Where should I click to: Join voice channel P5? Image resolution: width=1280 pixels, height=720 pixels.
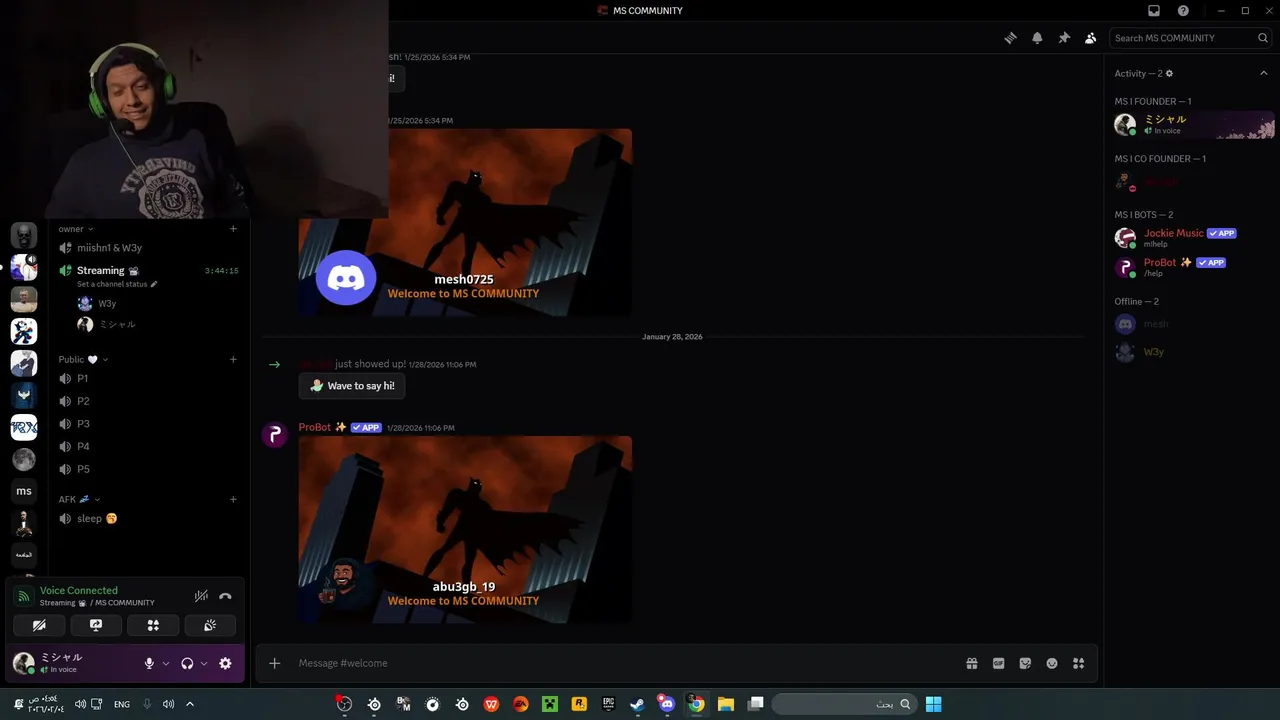[148, 469]
